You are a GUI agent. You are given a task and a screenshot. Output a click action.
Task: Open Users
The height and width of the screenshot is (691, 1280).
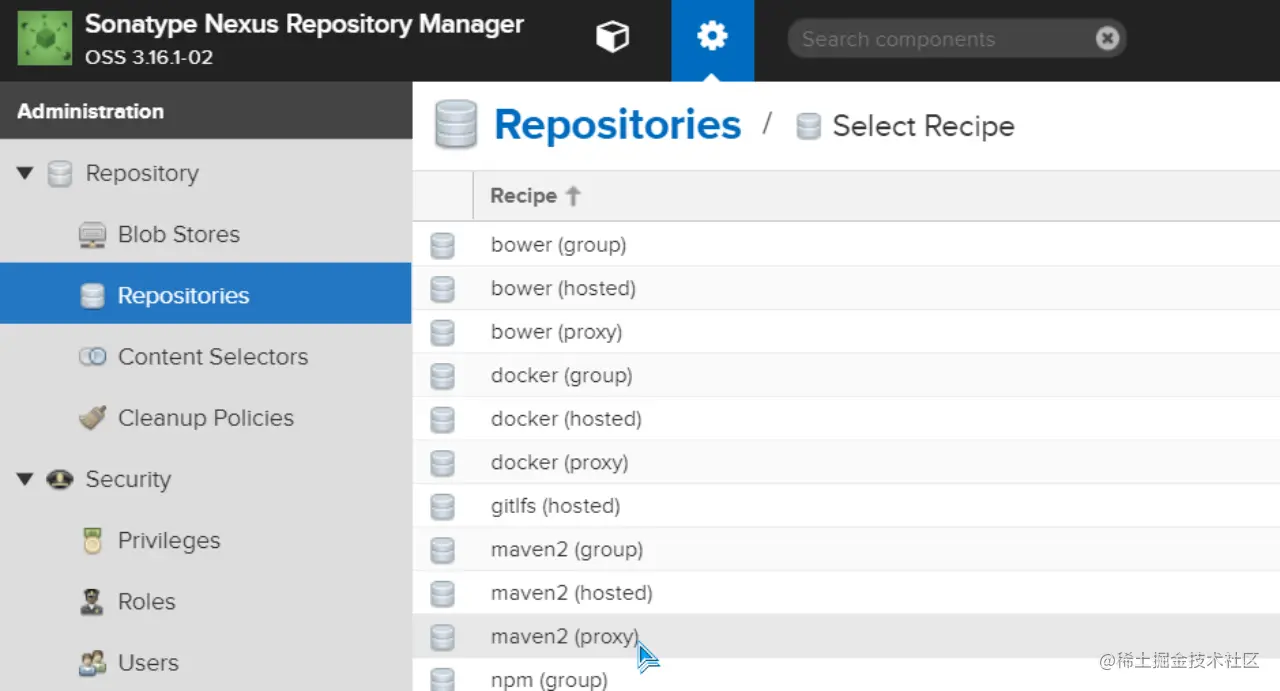[x=149, y=663]
